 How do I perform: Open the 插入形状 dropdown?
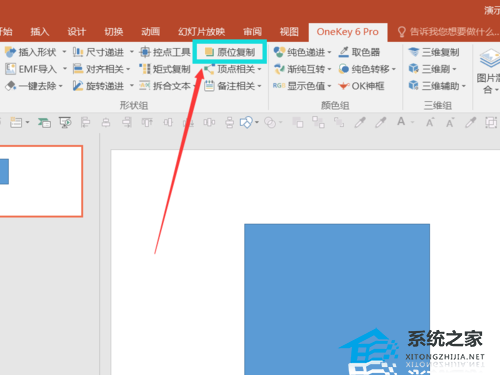(64, 52)
